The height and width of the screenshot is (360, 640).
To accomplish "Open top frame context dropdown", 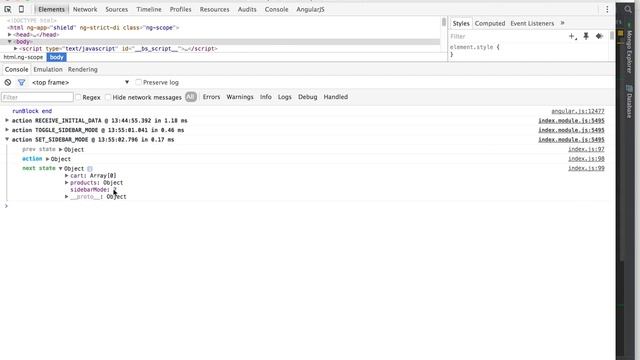I will click(x=80, y=82).
